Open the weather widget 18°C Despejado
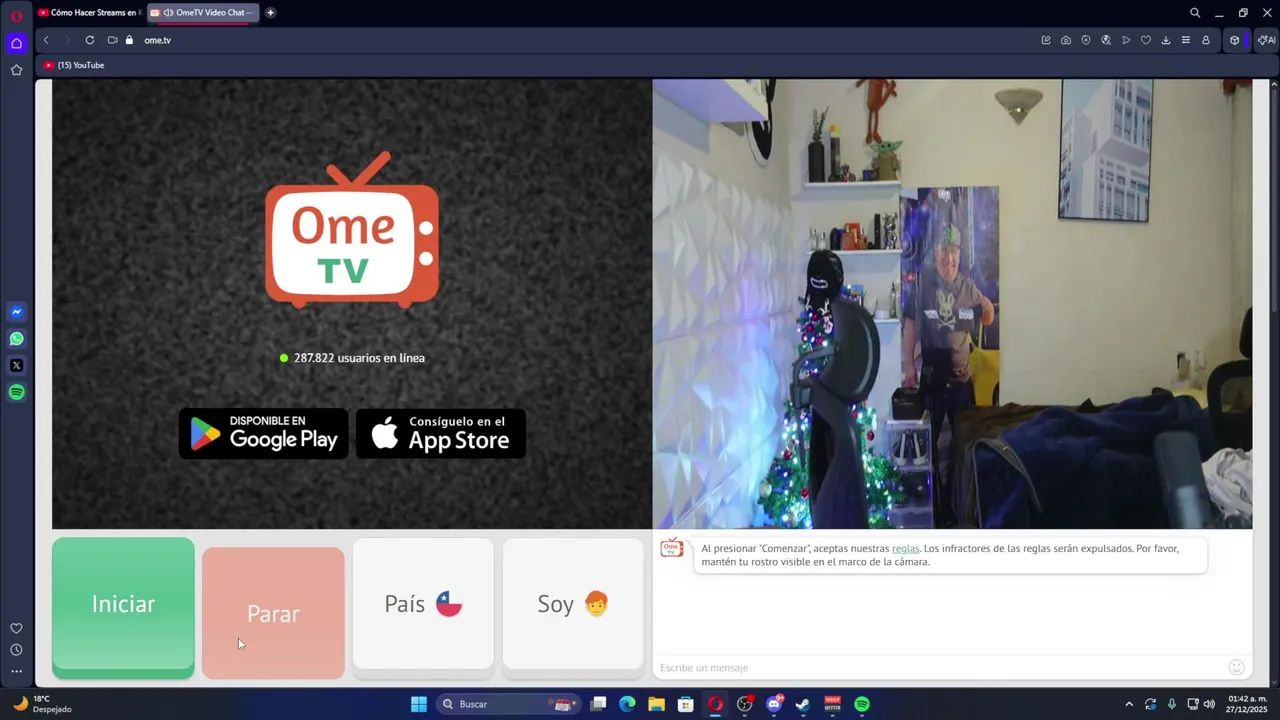 (x=44, y=704)
